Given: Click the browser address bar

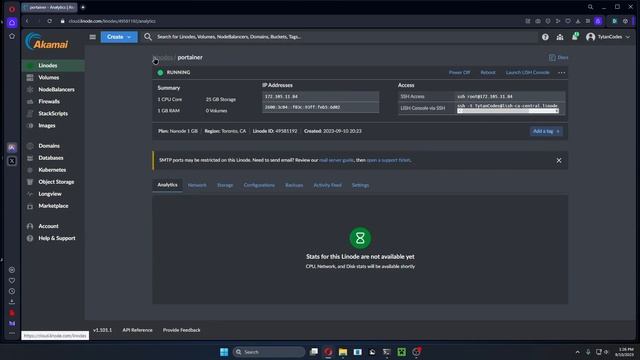Looking at the screenshot, I should pyautogui.click(x=286, y=21).
